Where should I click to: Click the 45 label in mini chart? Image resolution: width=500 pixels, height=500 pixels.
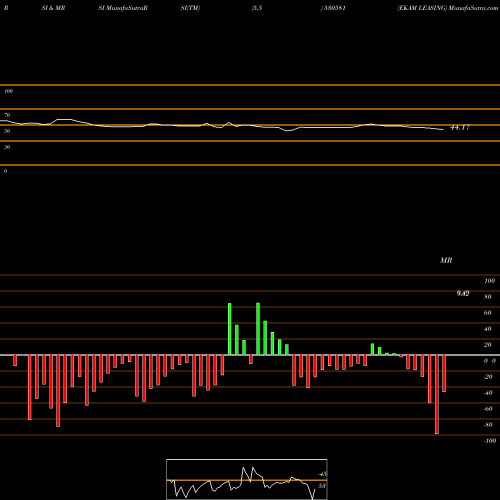322,474
